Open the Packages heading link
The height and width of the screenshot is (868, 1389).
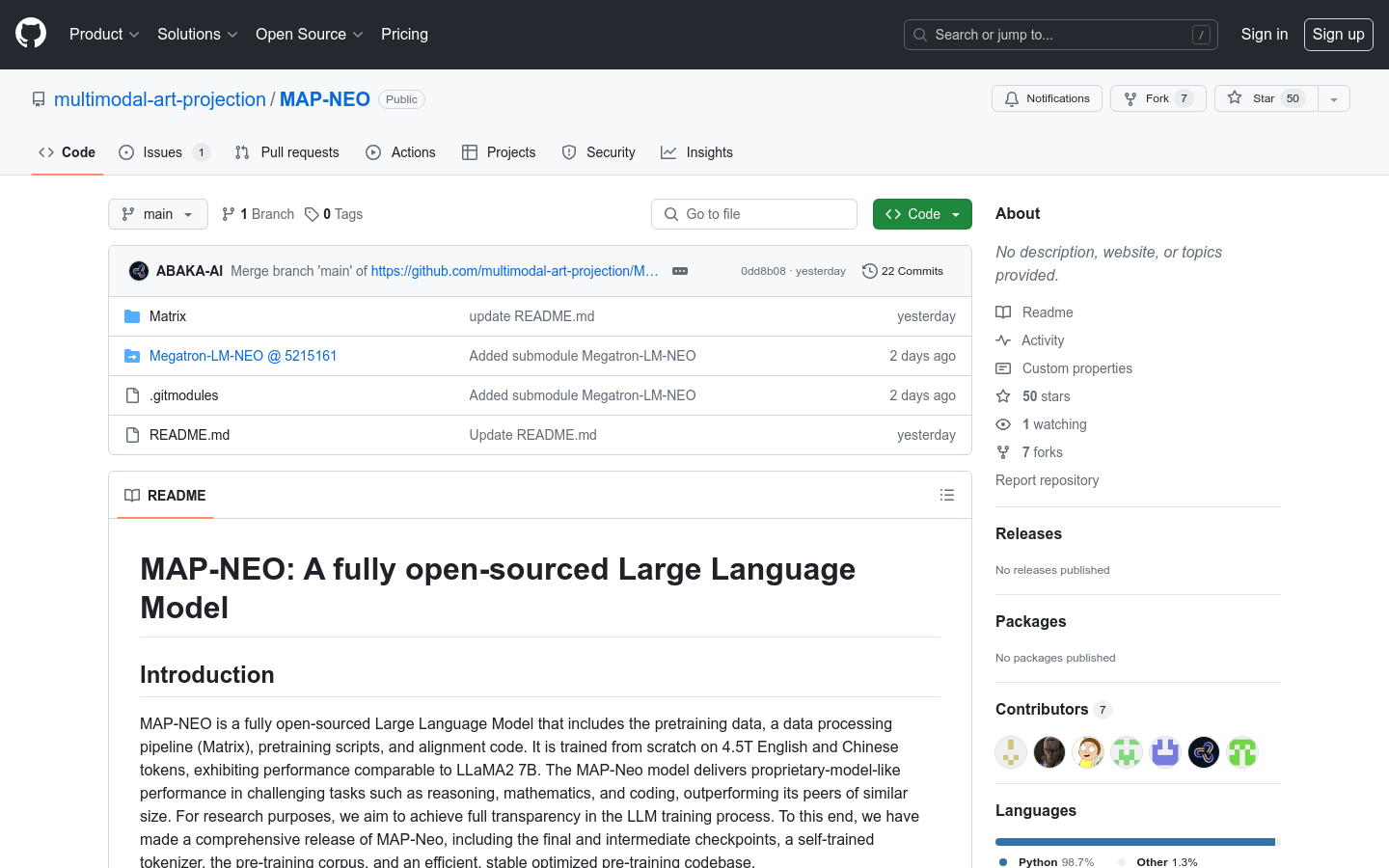tap(1030, 621)
